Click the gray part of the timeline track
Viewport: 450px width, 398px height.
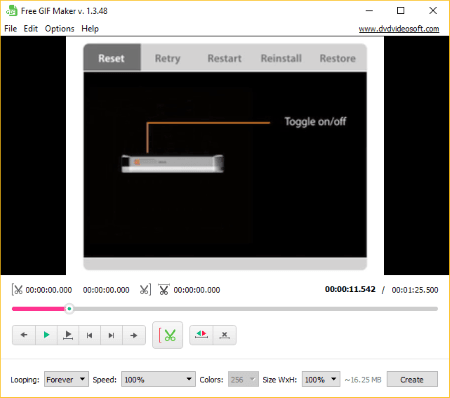[x=255, y=309]
